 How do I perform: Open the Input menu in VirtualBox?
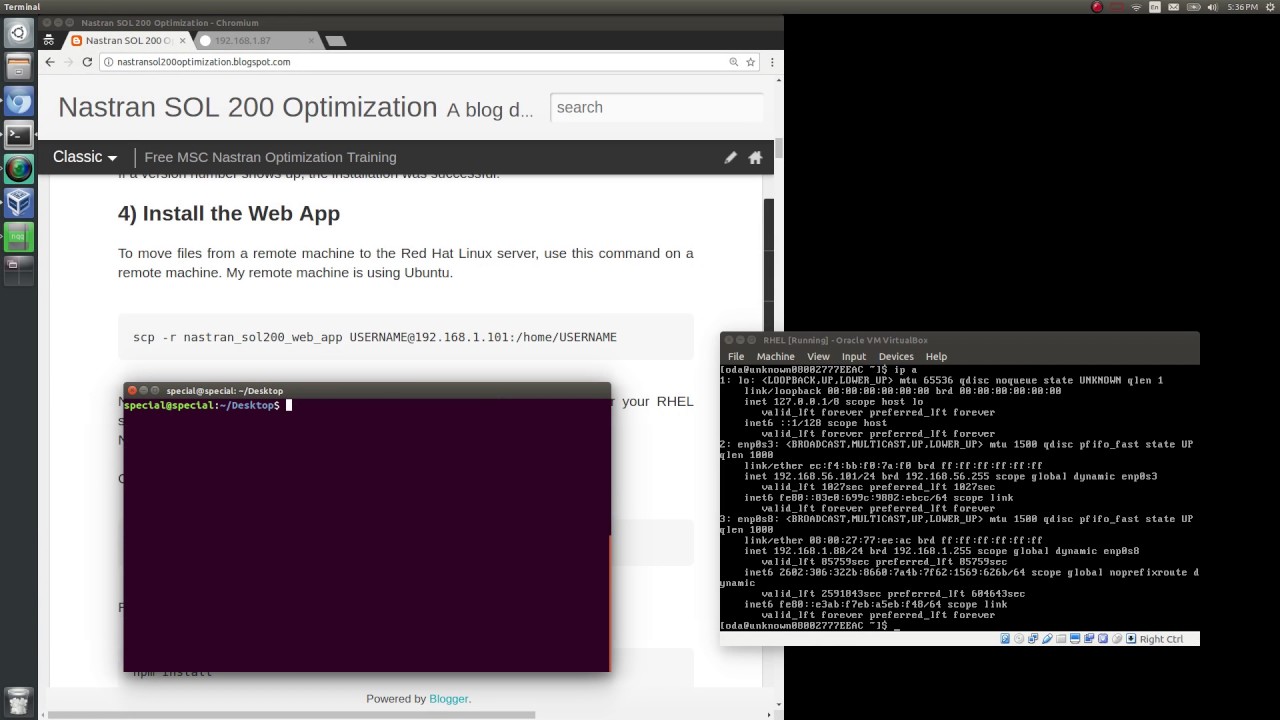(x=854, y=356)
